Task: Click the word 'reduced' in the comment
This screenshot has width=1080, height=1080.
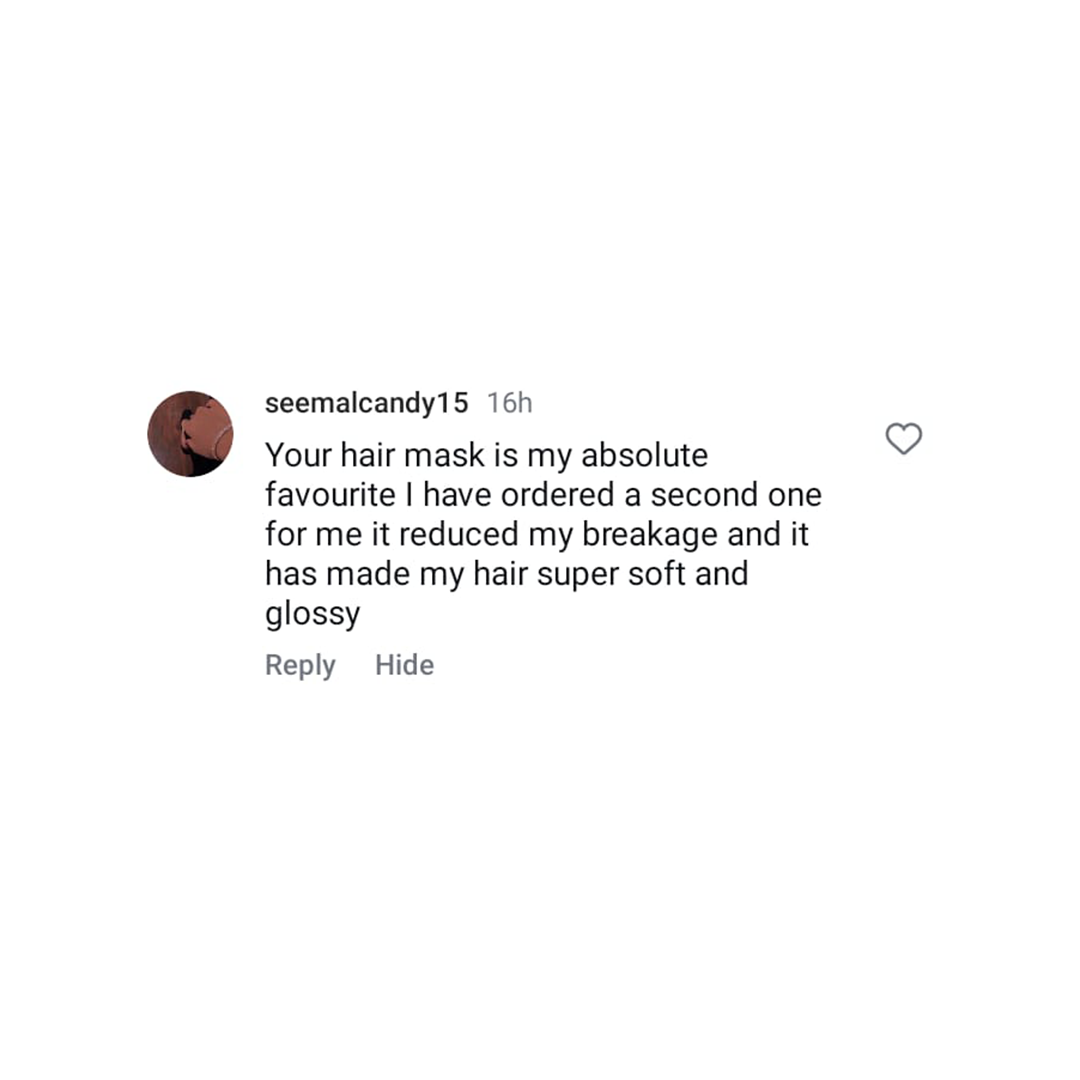Action: coord(459,534)
